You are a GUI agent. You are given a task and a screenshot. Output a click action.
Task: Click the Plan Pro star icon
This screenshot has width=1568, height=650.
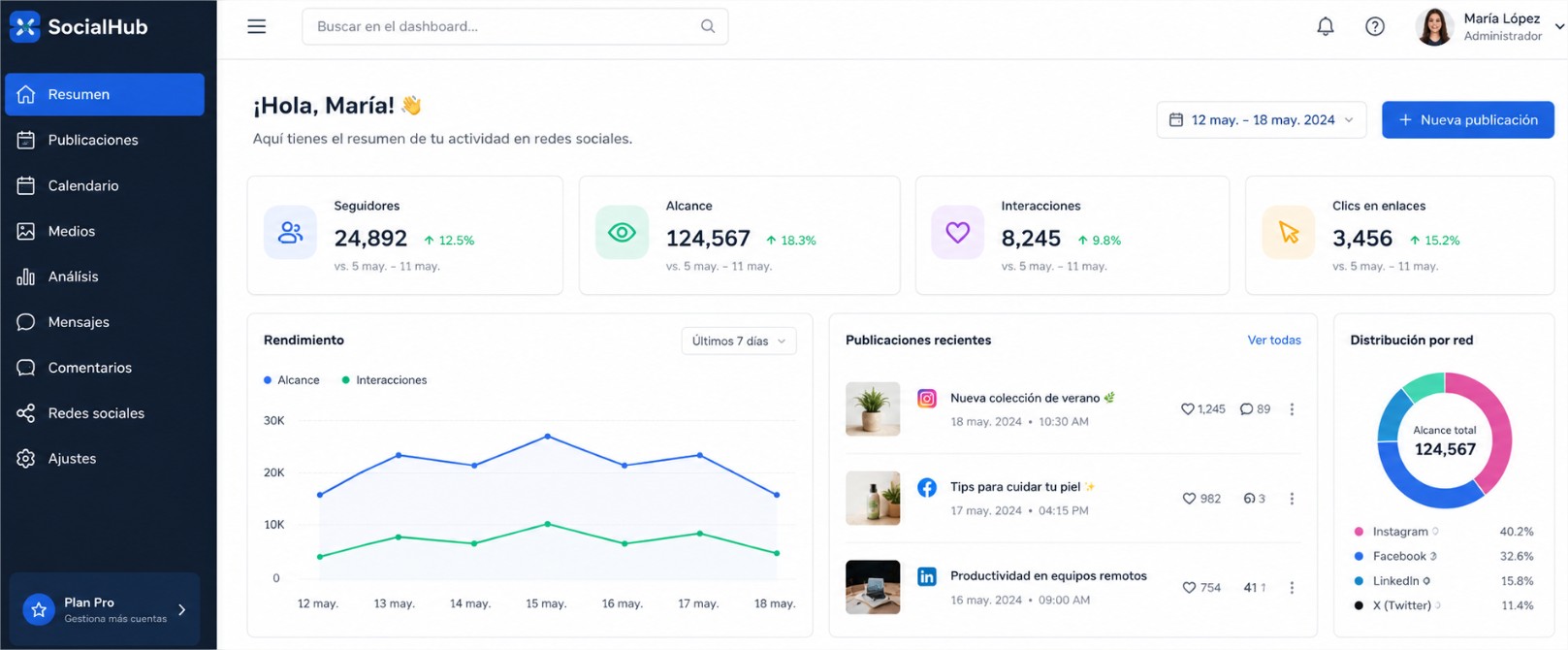[39, 610]
